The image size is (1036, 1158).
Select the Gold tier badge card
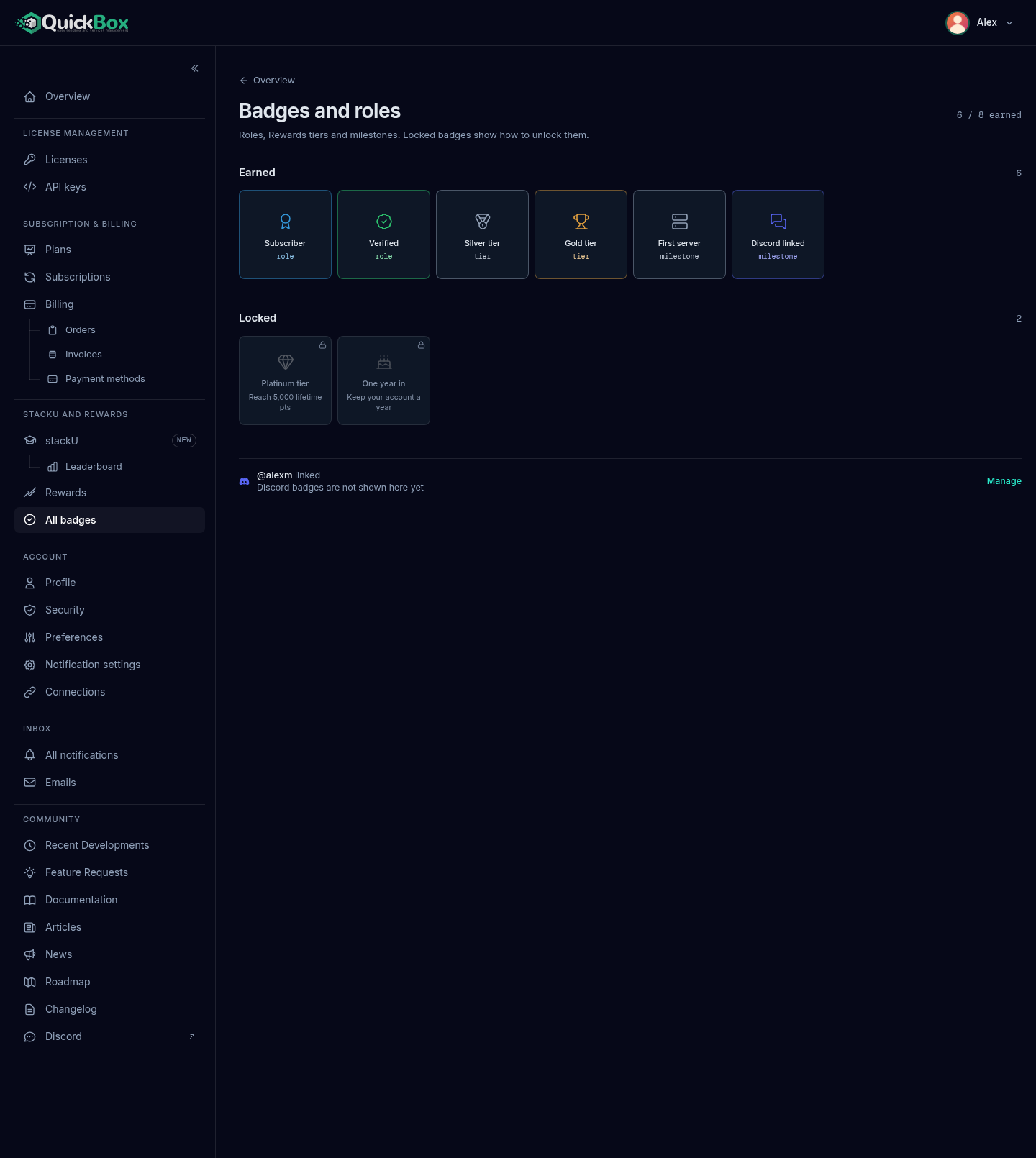click(x=581, y=234)
